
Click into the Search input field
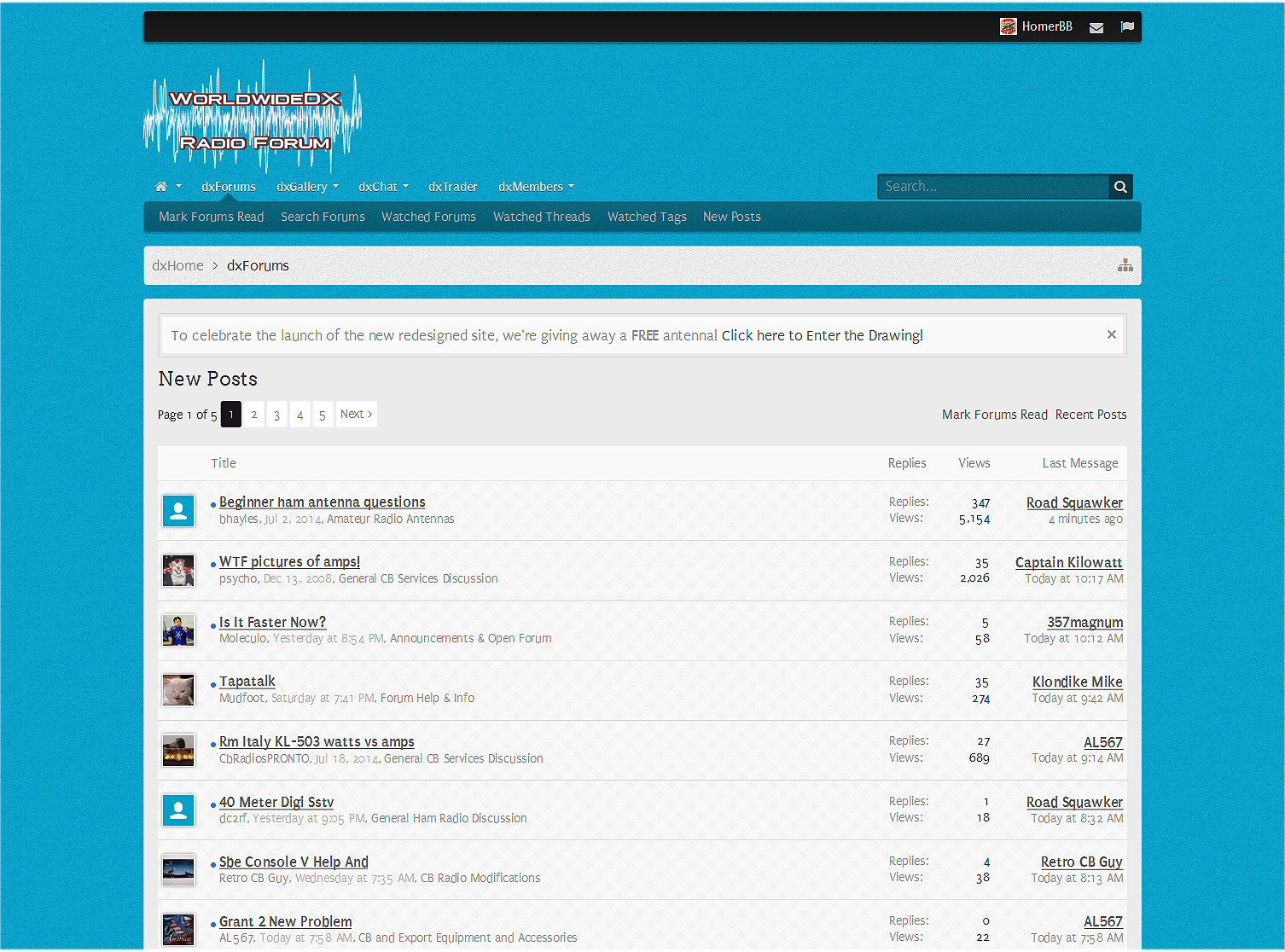coord(992,187)
